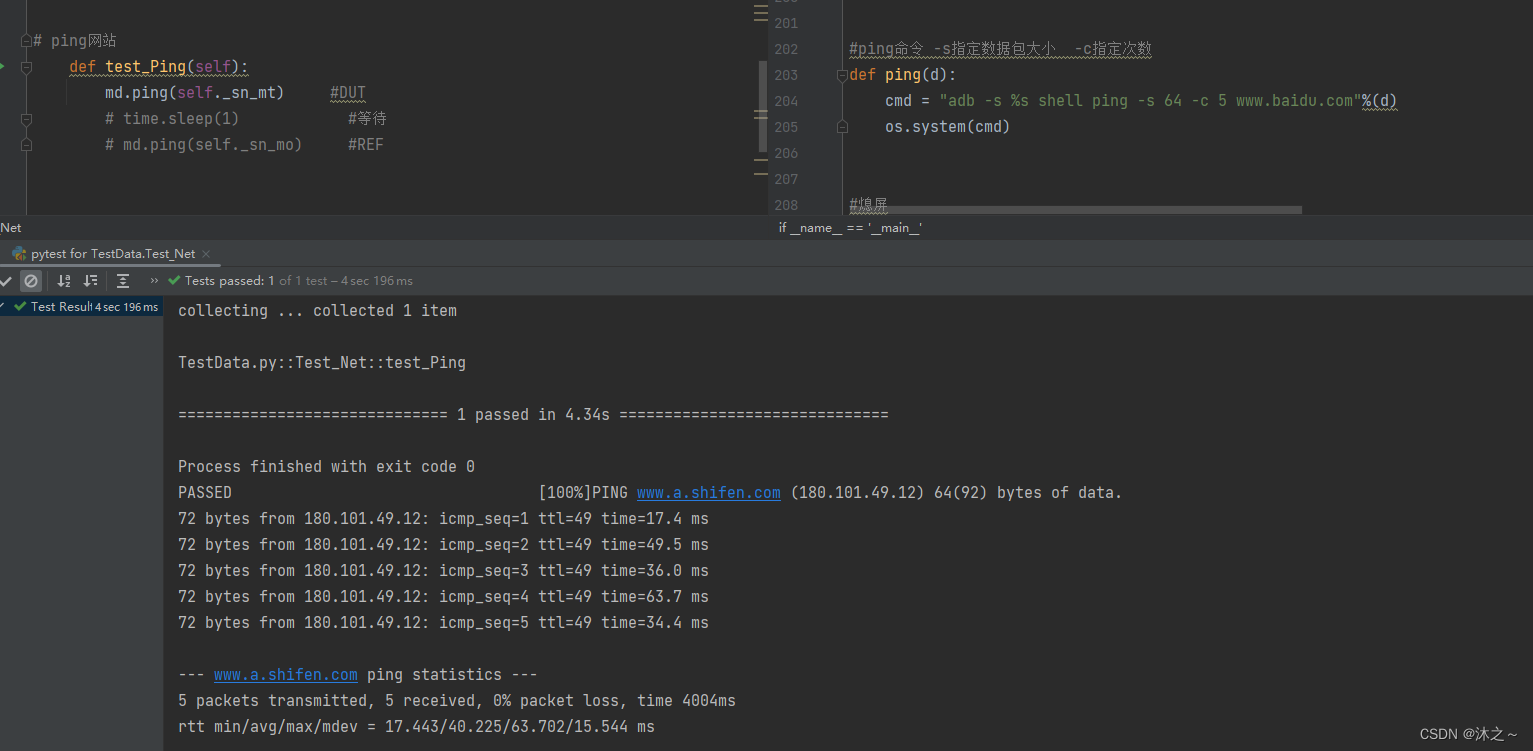The image size is (1533, 751).
Task: Open the overflow toolbar actions chevron
Action: pos(154,280)
